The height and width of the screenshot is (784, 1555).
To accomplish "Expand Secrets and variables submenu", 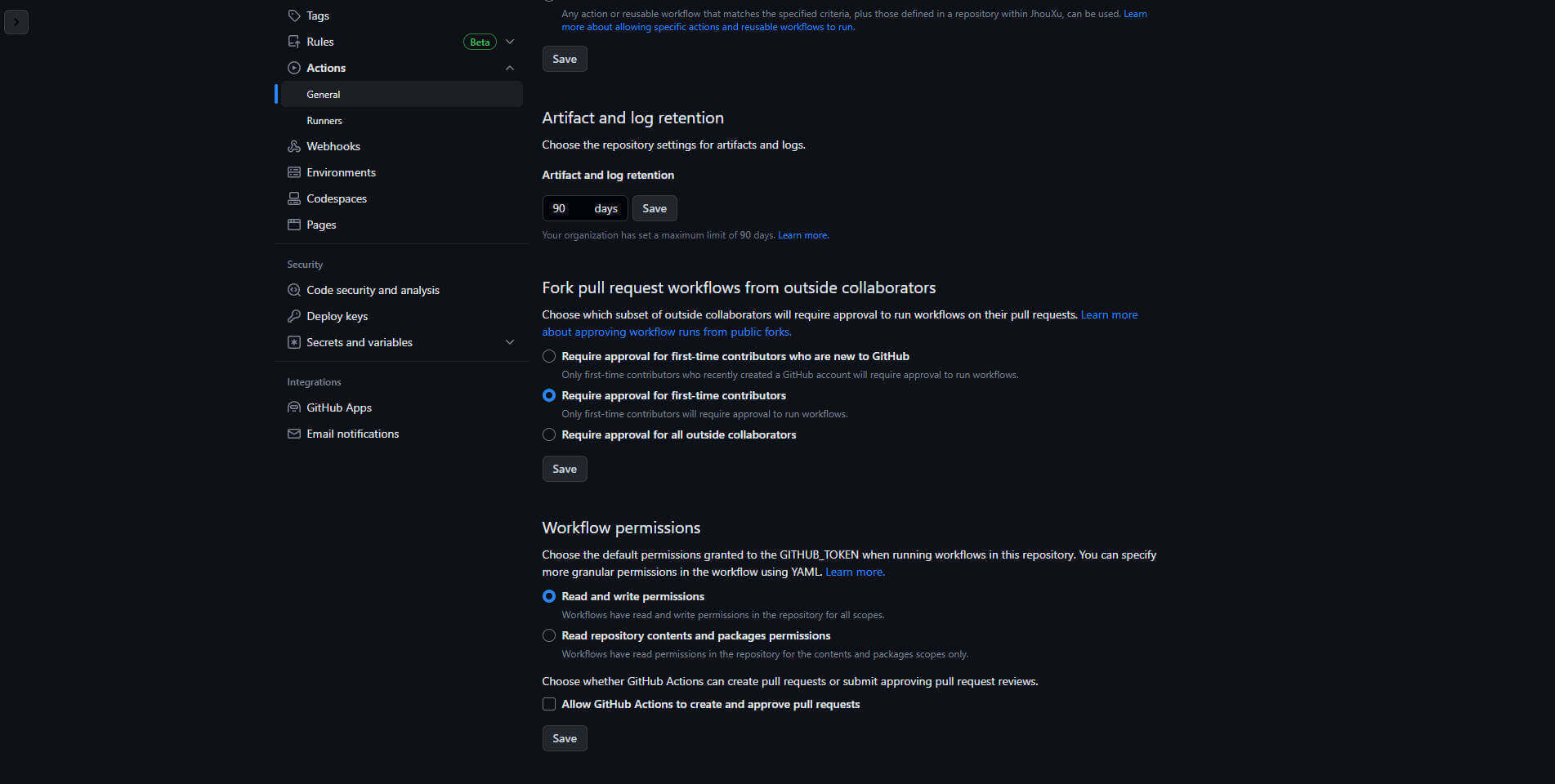I will 510,342.
